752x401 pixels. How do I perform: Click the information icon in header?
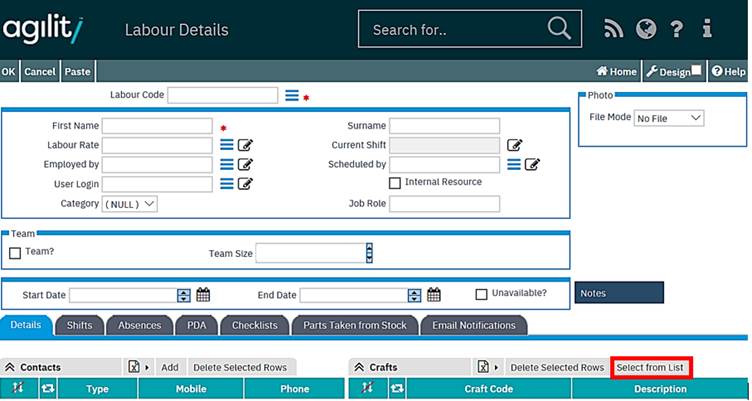[x=707, y=29]
